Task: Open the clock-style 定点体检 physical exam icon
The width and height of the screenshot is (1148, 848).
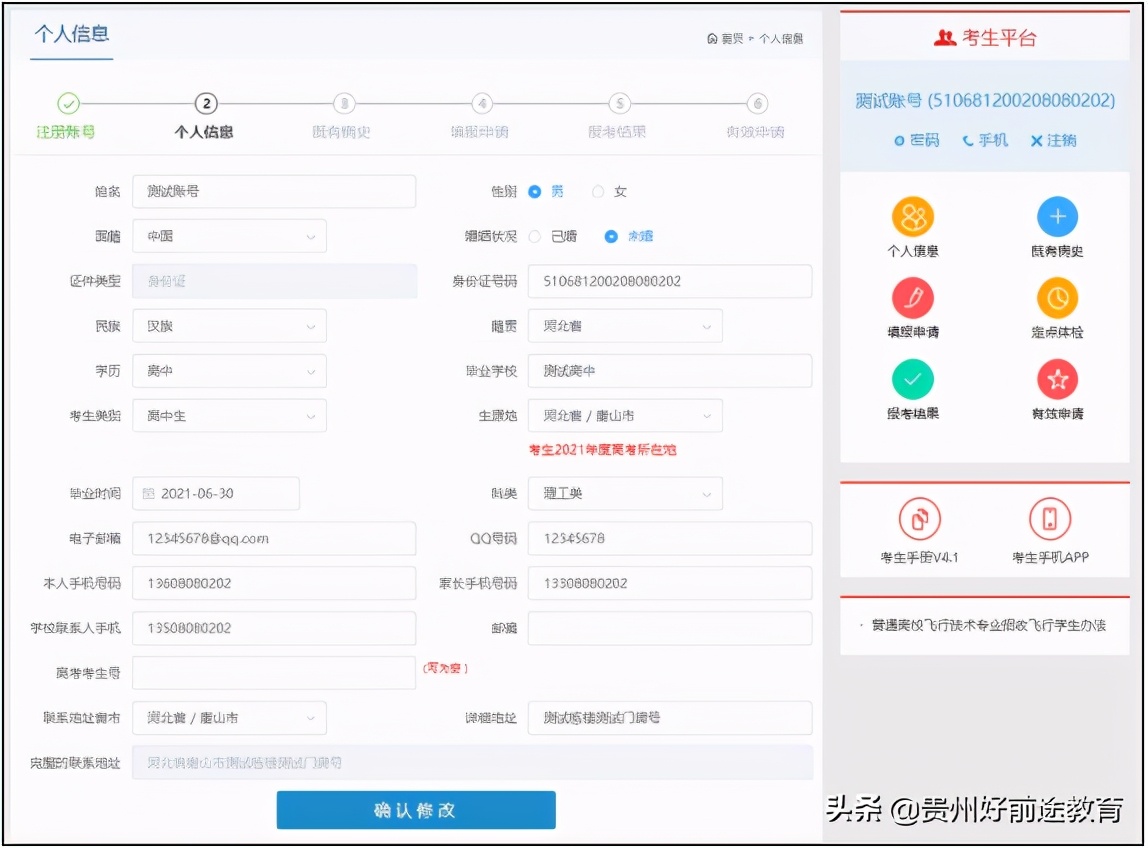Action: pos(1059,298)
